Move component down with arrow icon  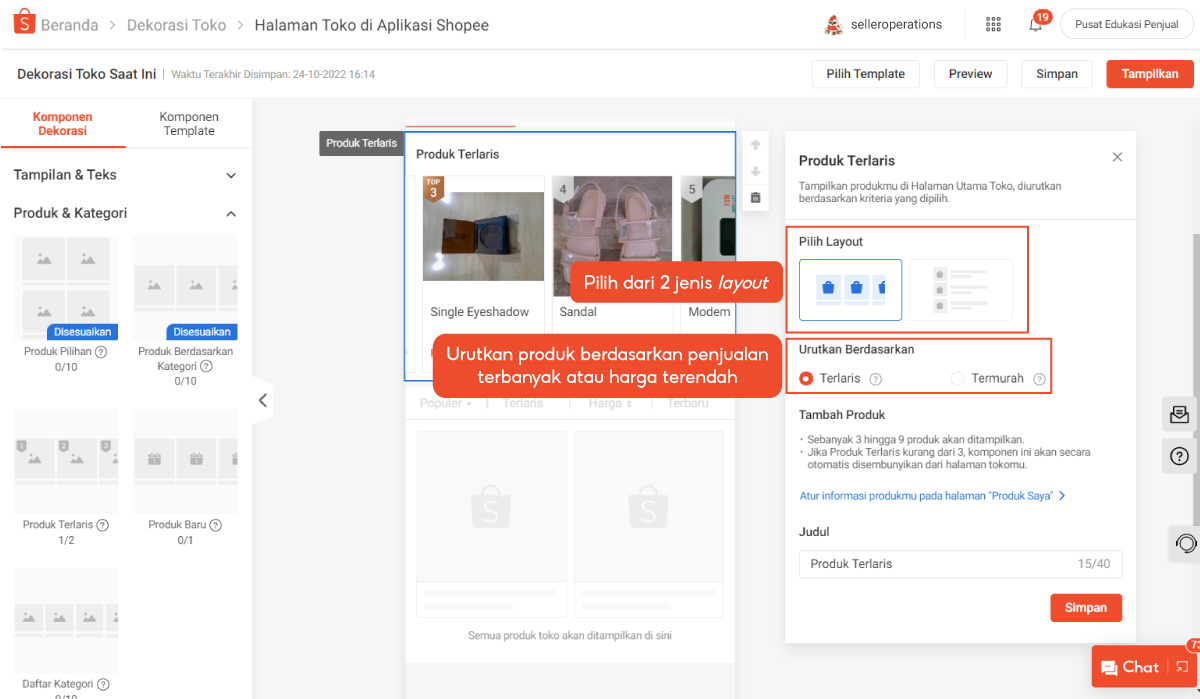click(x=755, y=171)
